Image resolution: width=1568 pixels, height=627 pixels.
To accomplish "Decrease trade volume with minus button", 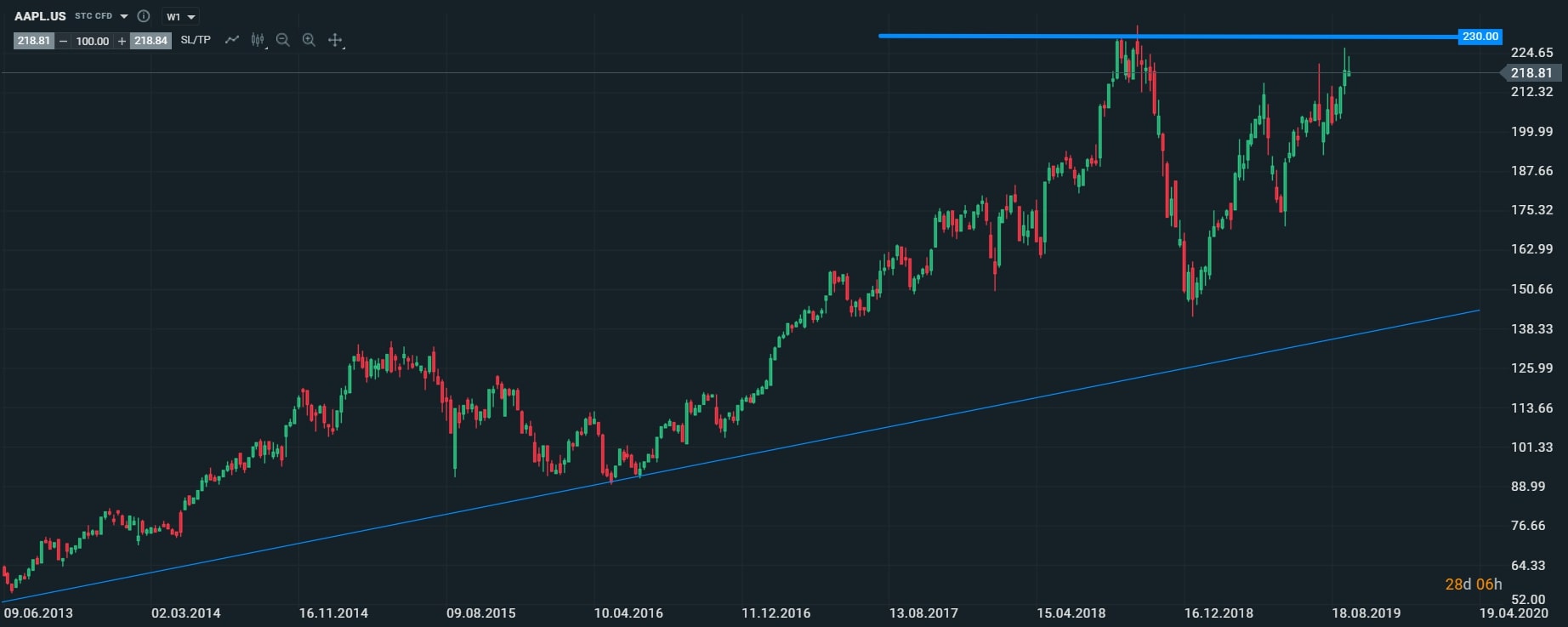I will point(63,41).
